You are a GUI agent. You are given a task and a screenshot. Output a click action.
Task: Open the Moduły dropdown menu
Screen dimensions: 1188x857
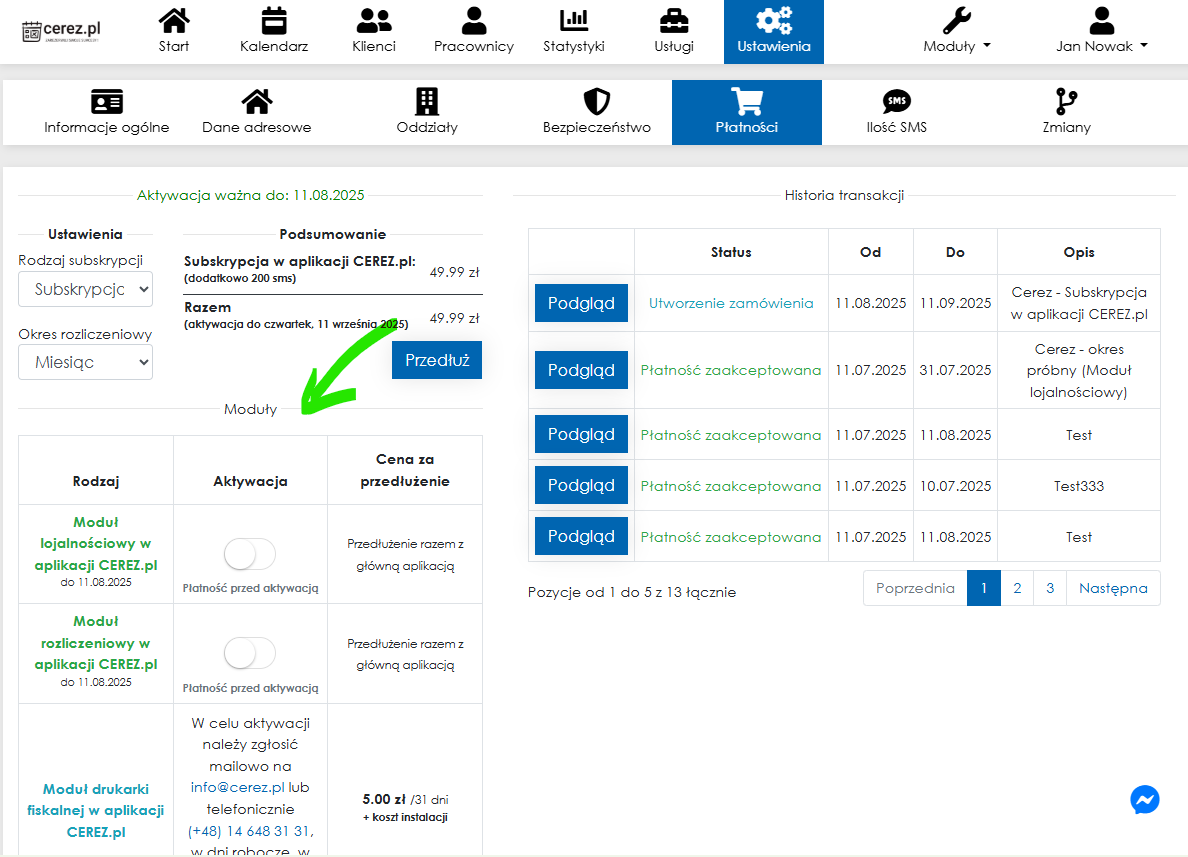957,31
